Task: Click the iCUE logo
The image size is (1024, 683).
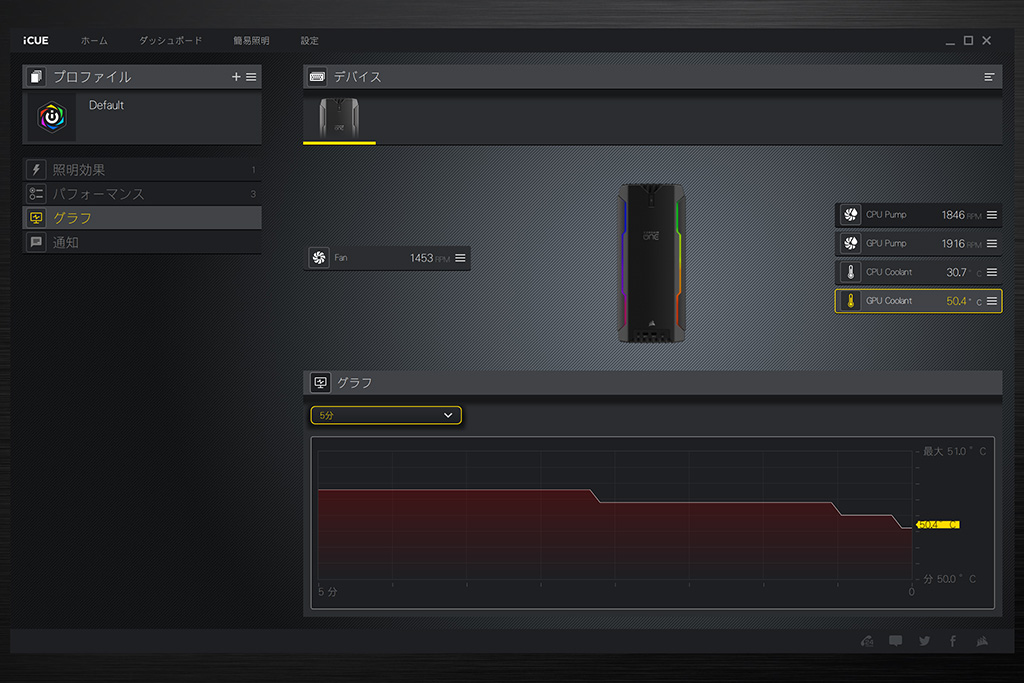Action: 36,40
